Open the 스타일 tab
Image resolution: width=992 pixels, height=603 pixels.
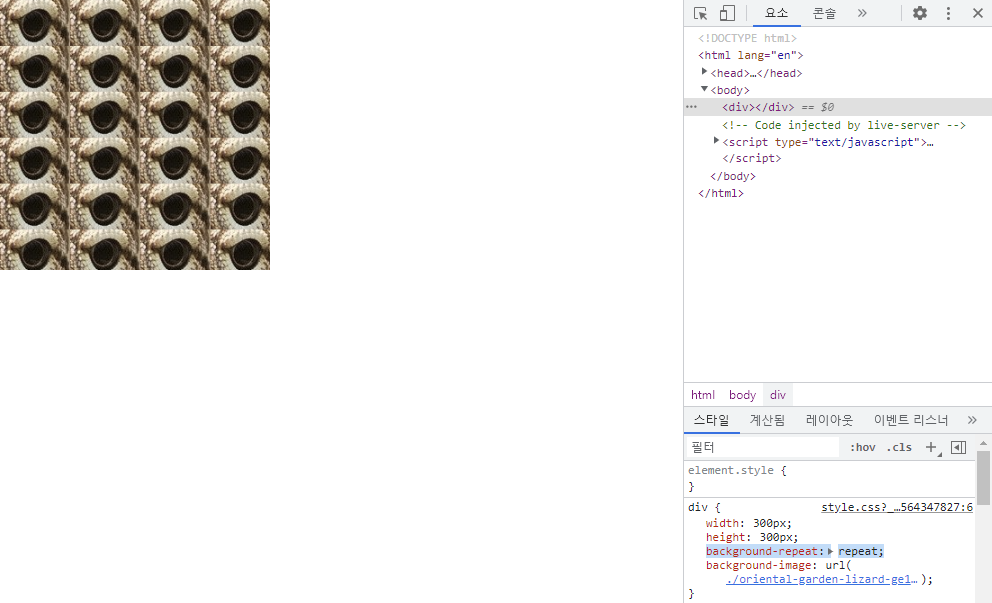click(712, 420)
